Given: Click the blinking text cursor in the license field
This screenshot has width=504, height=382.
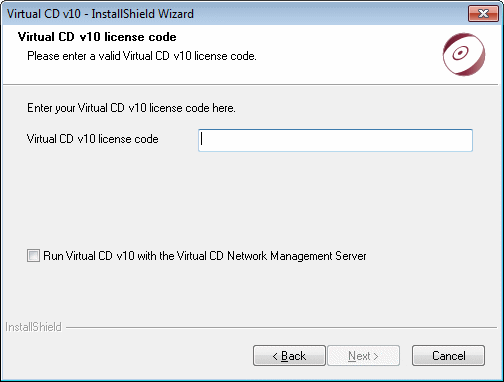Looking at the screenshot, I should pos(201,139).
